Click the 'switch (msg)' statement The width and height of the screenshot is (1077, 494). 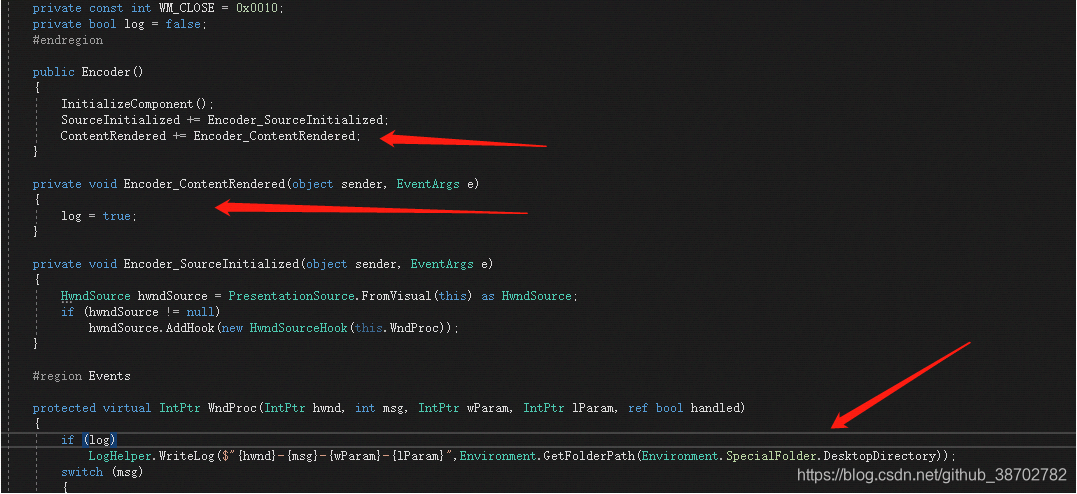point(101,472)
